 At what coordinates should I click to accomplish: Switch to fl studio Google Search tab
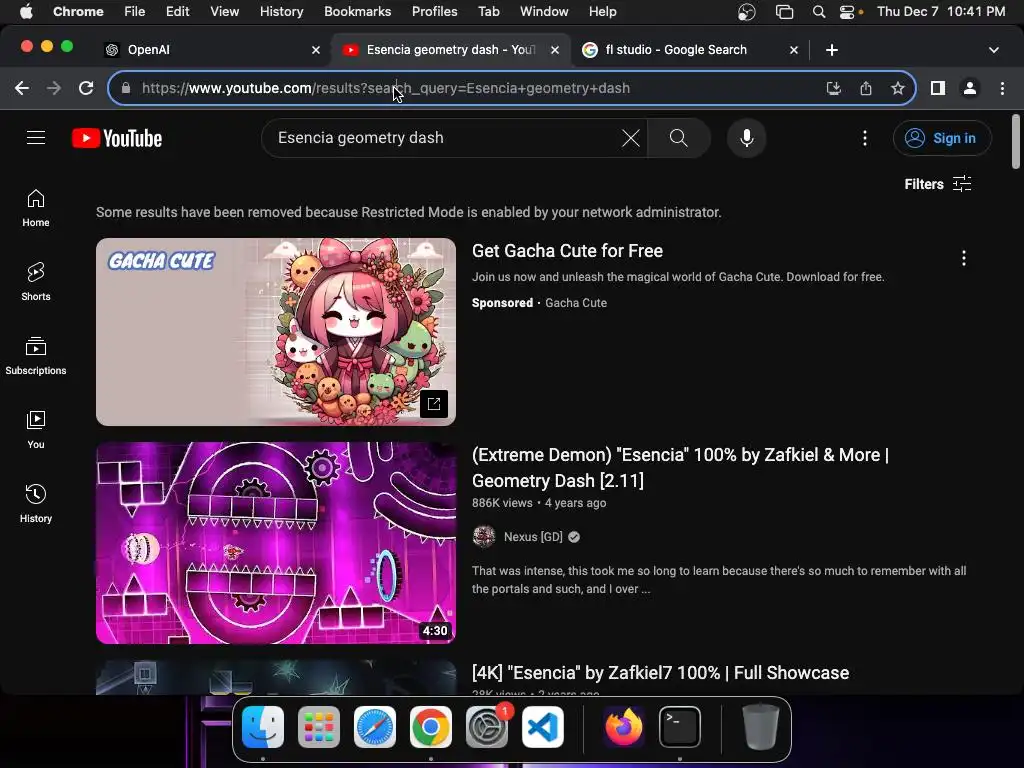[x=690, y=50]
